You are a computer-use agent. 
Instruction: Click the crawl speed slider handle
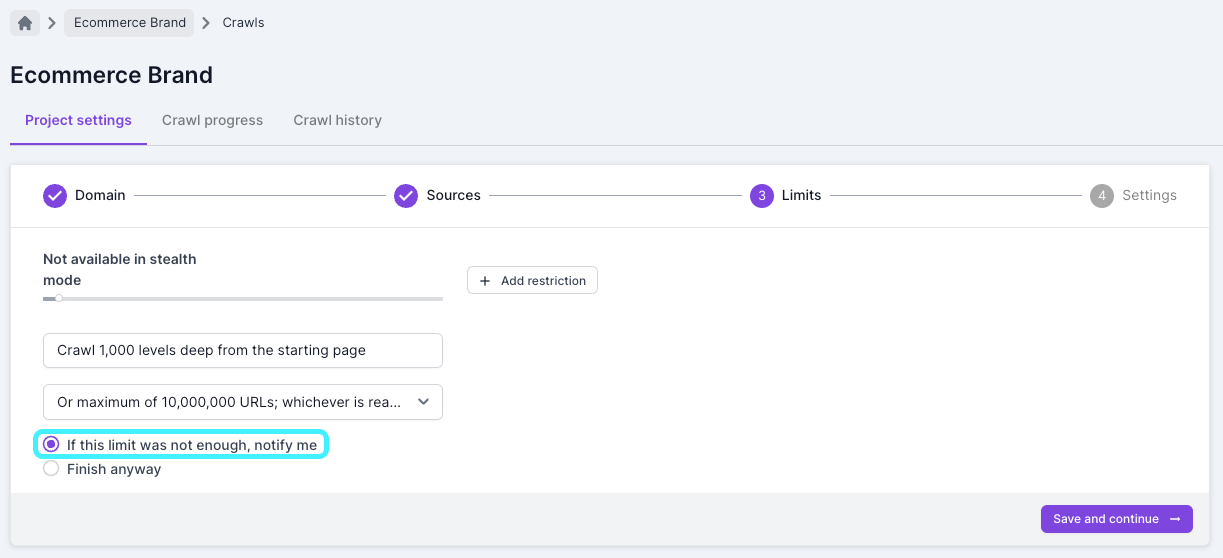click(59, 298)
